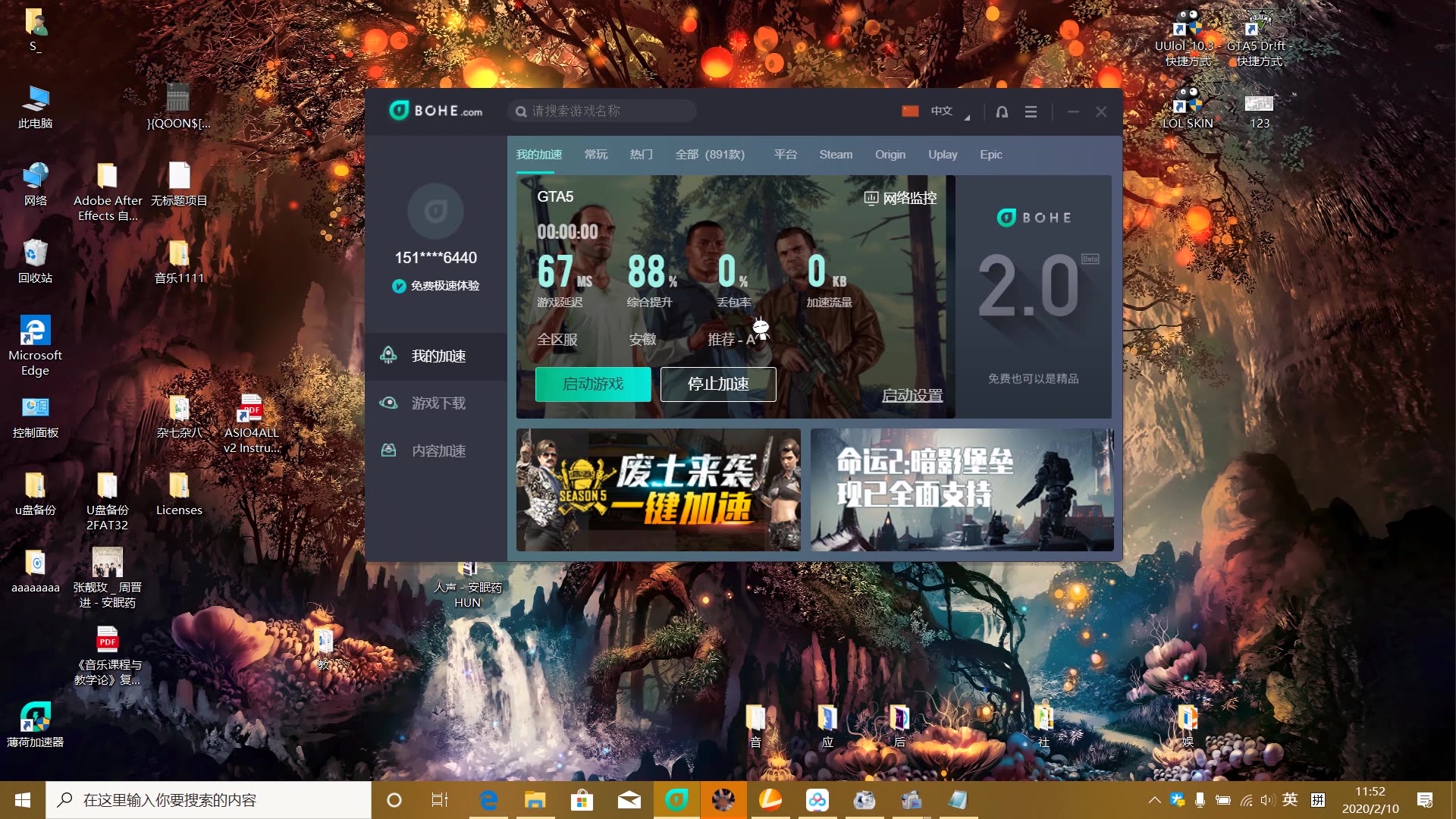Image resolution: width=1456 pixels, height=819 pixels.
Task: Open Task View on taskbar
Action: click(x=440, y=800)
